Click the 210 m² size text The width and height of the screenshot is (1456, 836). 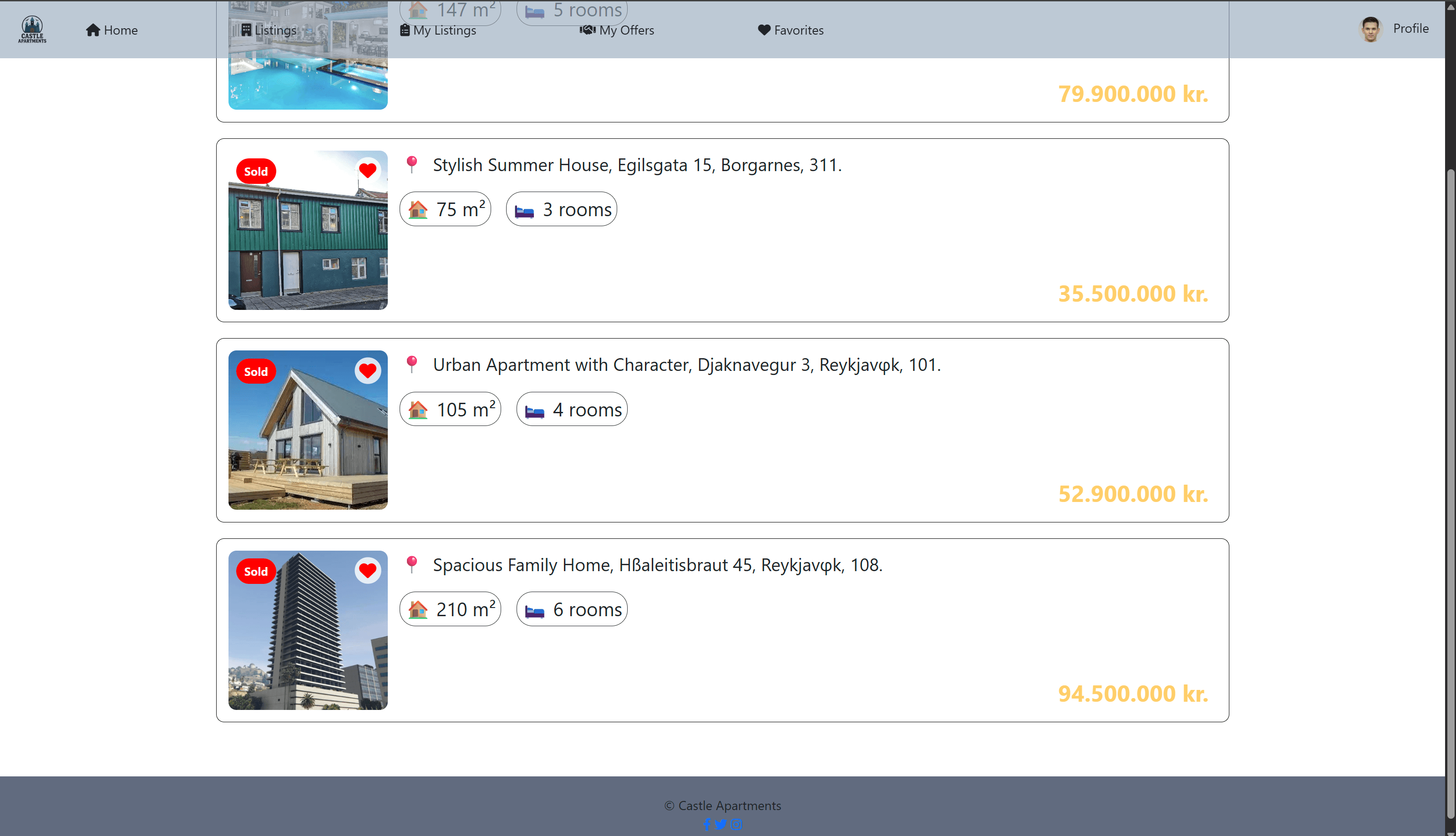[x=466, y=608]
